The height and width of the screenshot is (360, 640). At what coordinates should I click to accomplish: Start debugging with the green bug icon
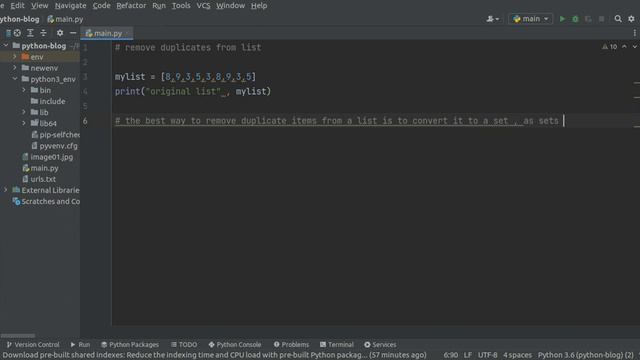[575, 19]
